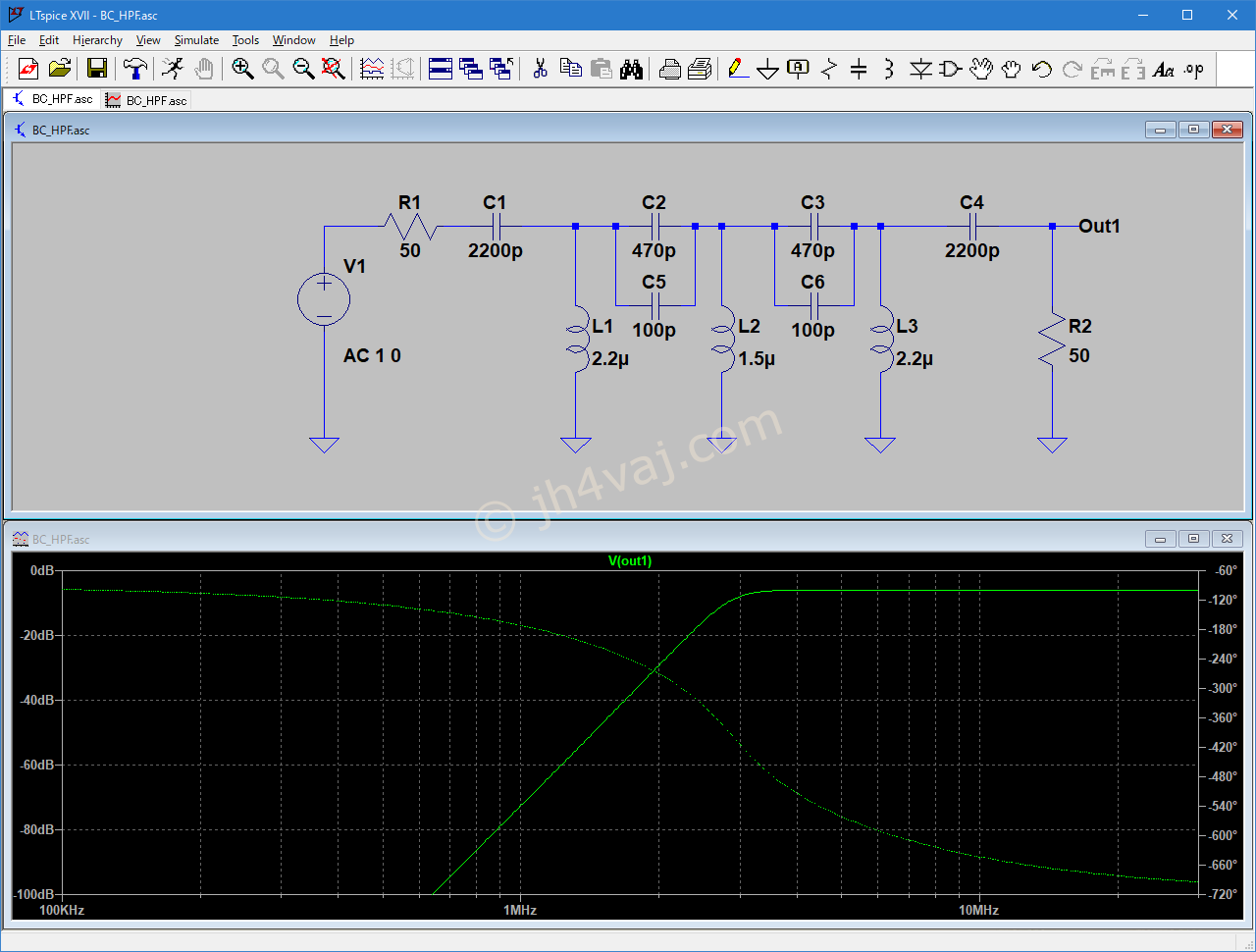Open the Tools menu
Viewport: 1256px width, 952px height.
click(x=245, y=40)
